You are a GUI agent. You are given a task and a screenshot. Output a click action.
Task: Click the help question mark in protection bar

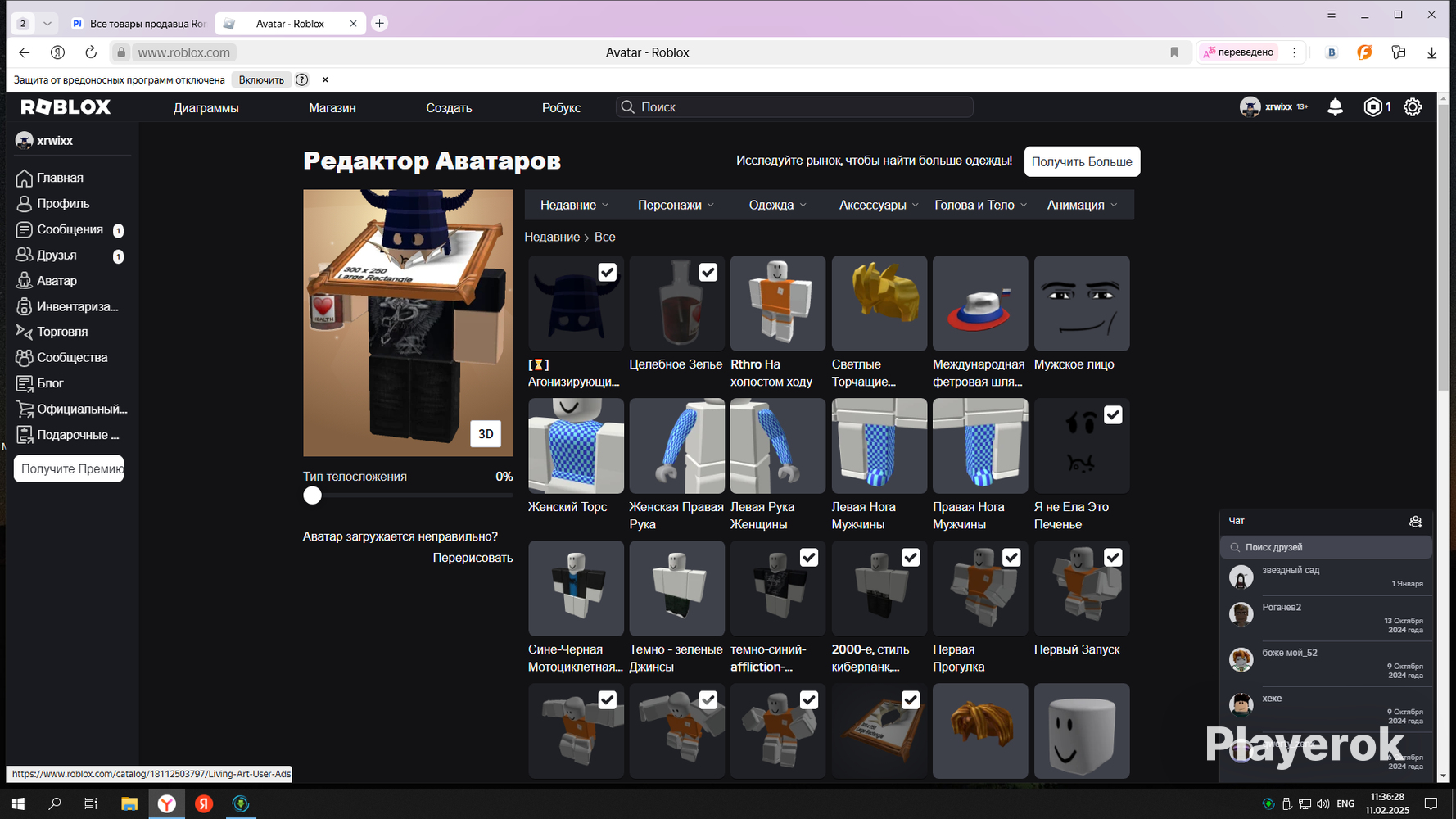[x=302, y=79]
